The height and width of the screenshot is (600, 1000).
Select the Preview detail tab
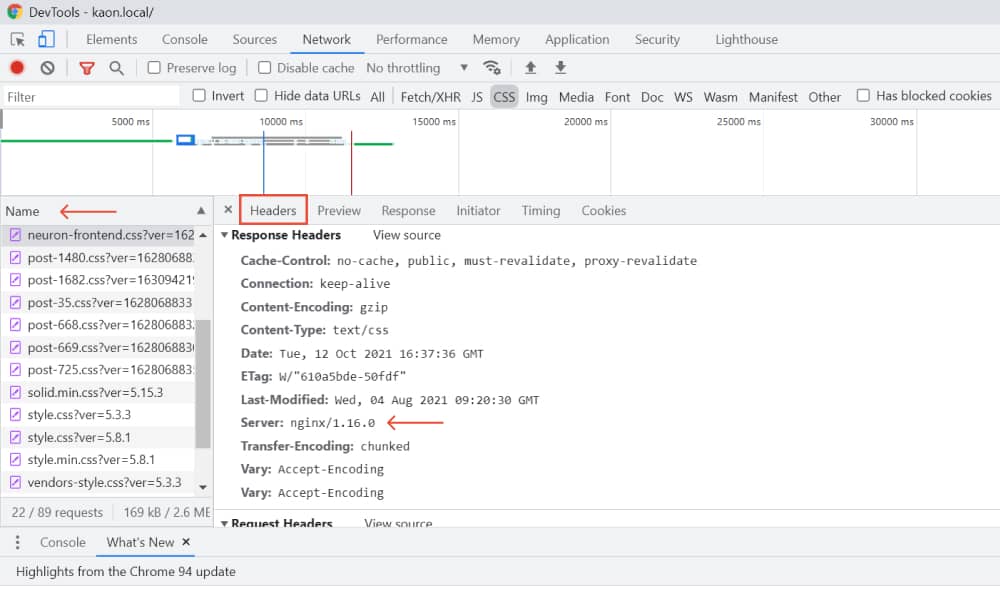(339, 210)
